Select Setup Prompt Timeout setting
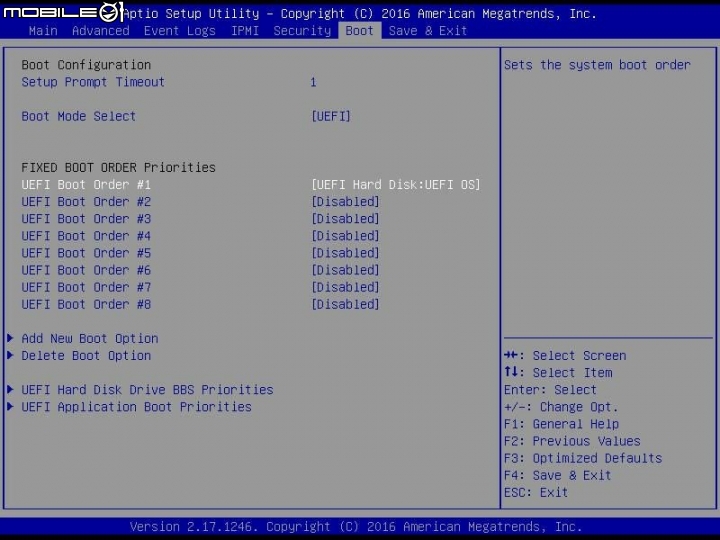The image size is (720, 540). point(93,82)
